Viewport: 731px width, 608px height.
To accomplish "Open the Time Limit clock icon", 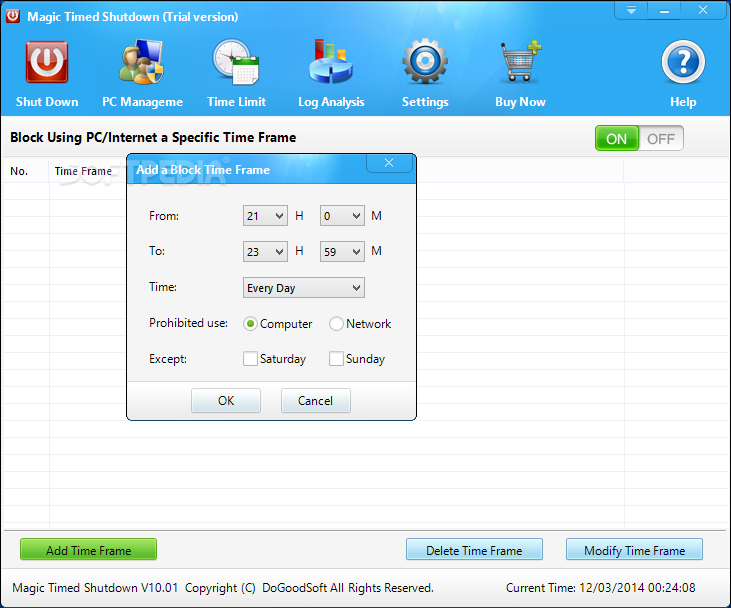I will pos(236,62).
